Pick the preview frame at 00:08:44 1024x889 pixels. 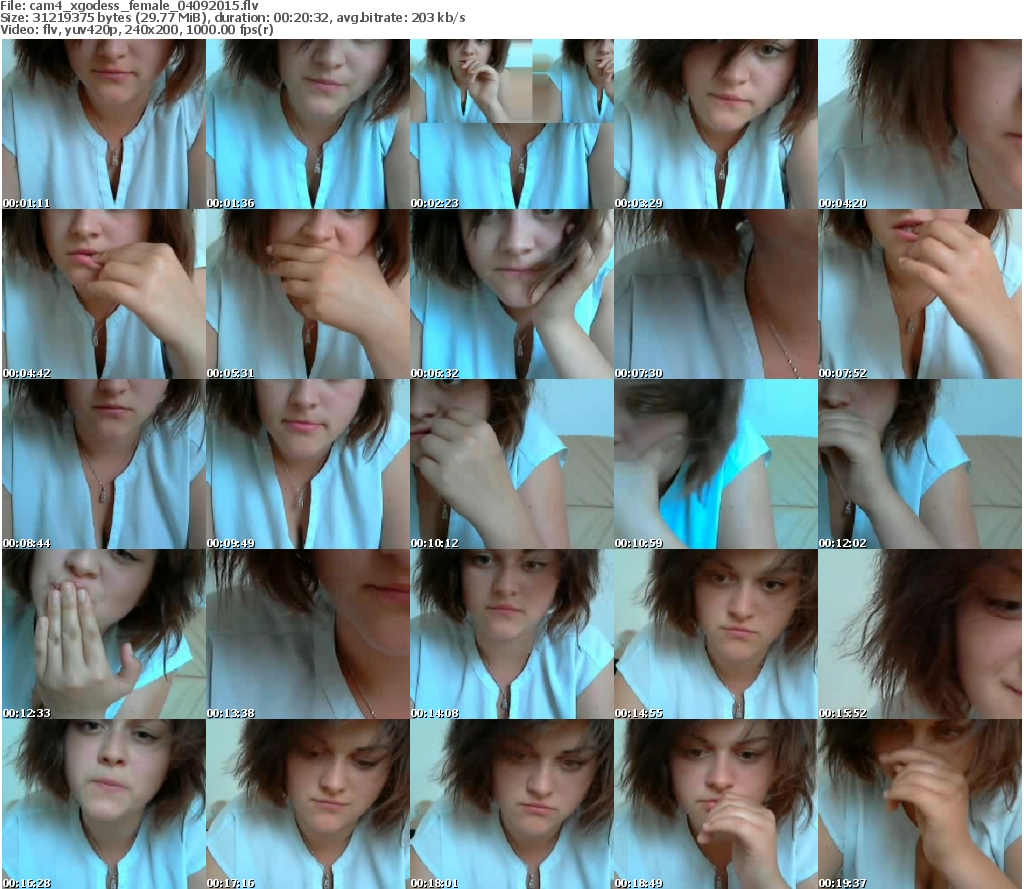pyautogui.click(x=104, y=464)
